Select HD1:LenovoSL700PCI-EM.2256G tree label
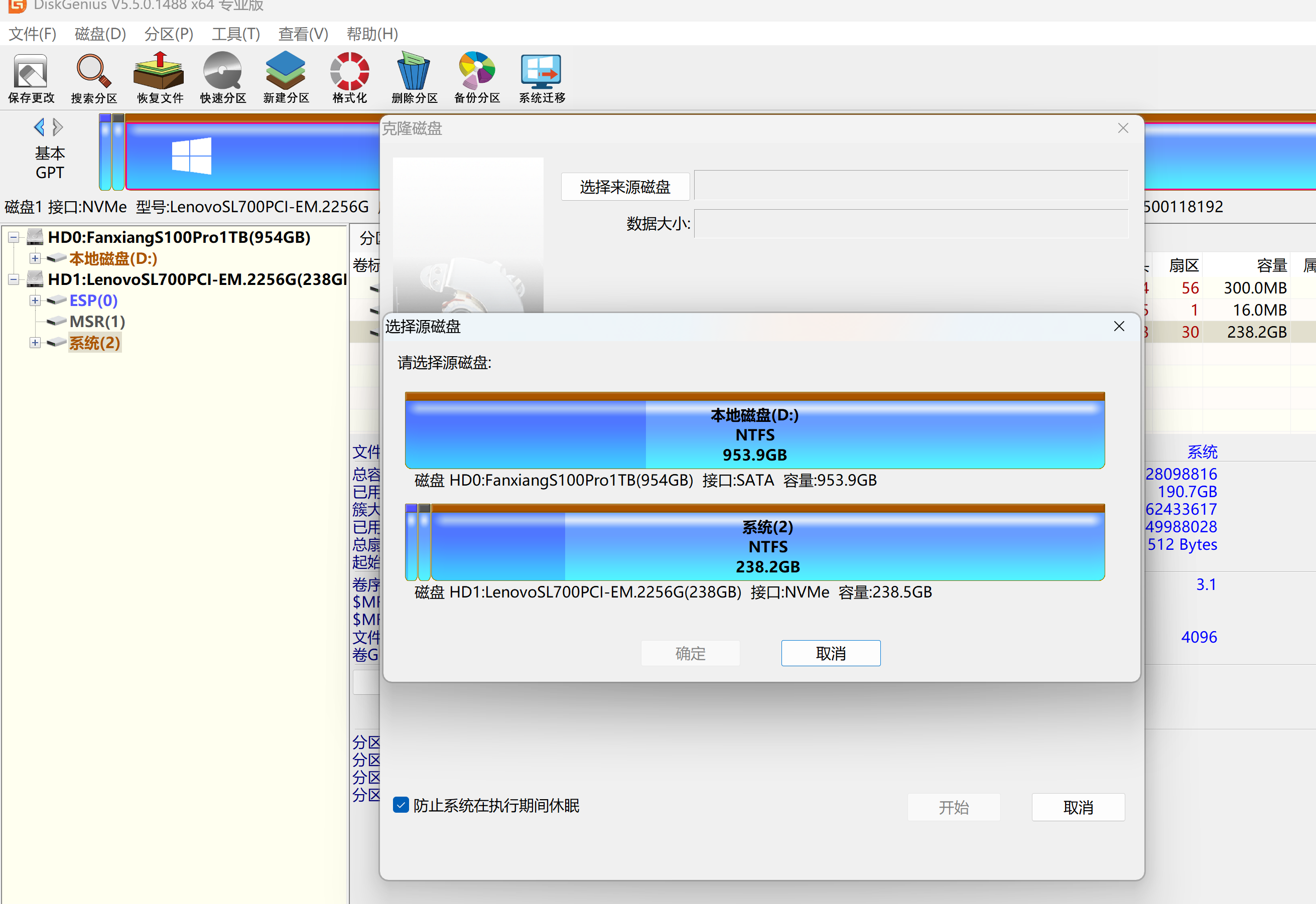This screenshot has height=904, width=1316. click(197, 279)
